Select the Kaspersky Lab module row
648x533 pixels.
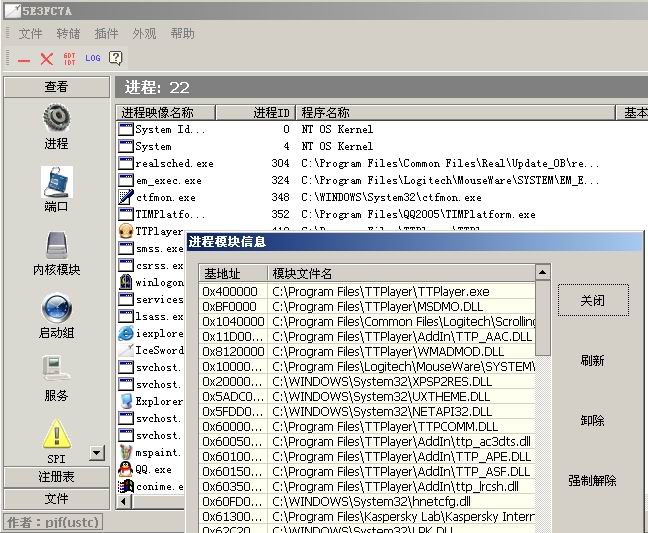pyautogui.click(x=367, y=516)
